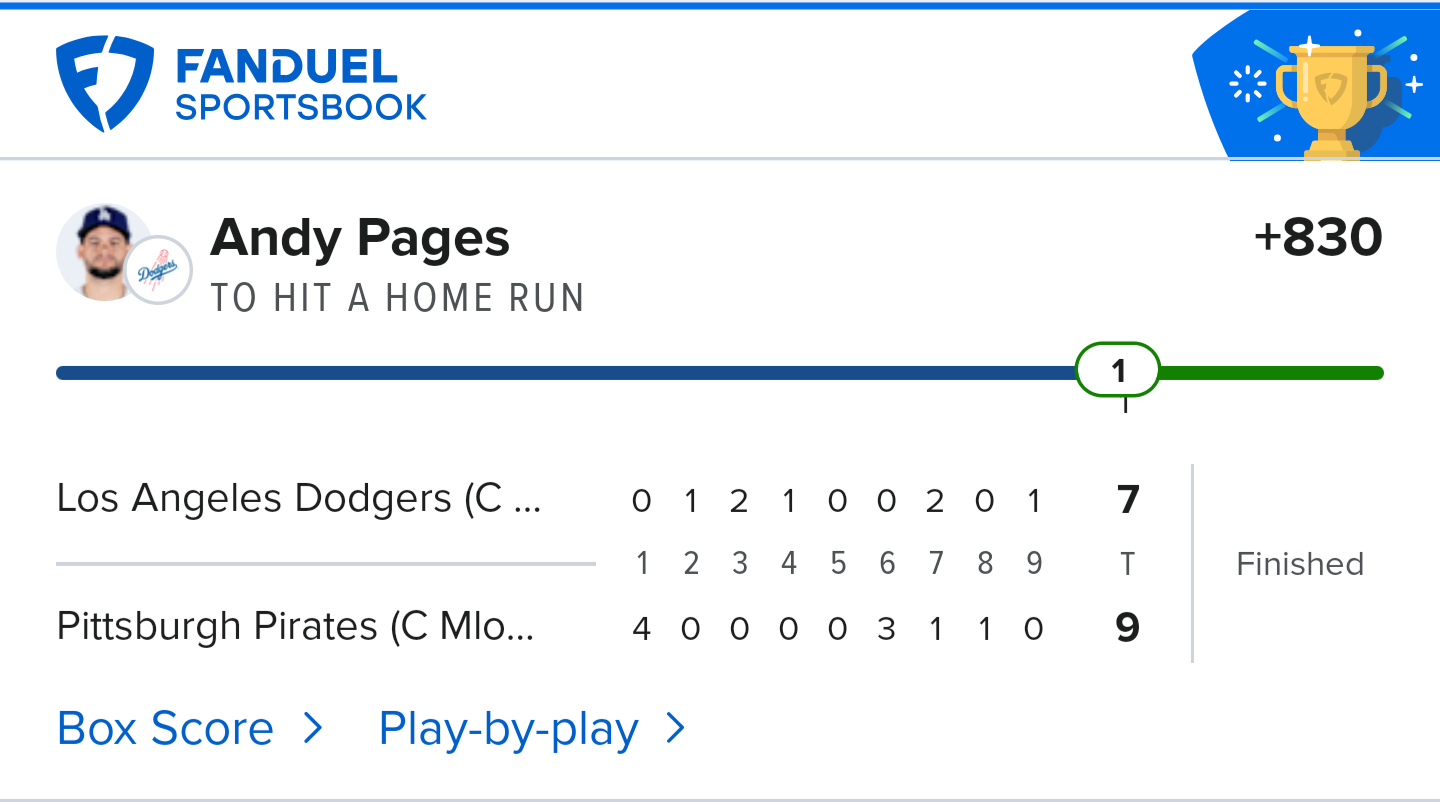
Task: Click the Pirates total score 9
Action: (1128, 628)
